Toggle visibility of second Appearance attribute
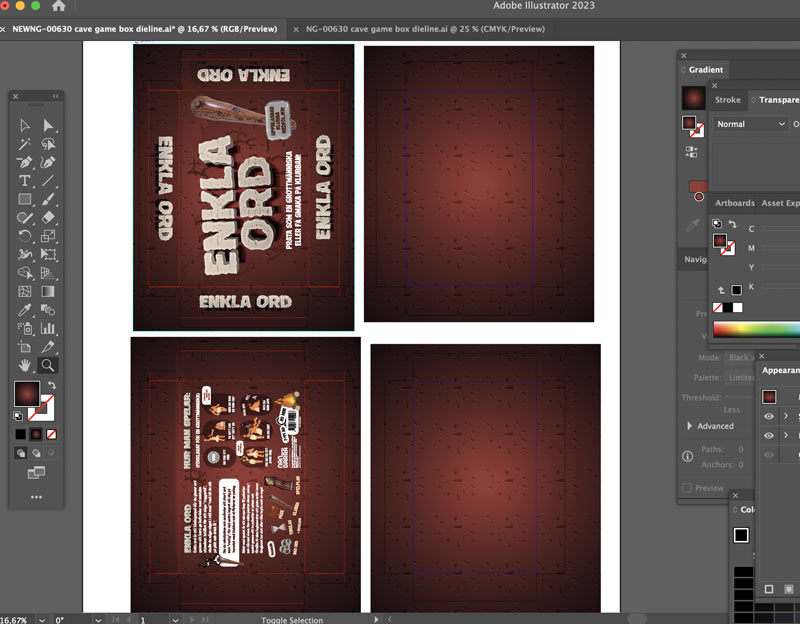Screen dimensions: 800x624 point(769,436)
